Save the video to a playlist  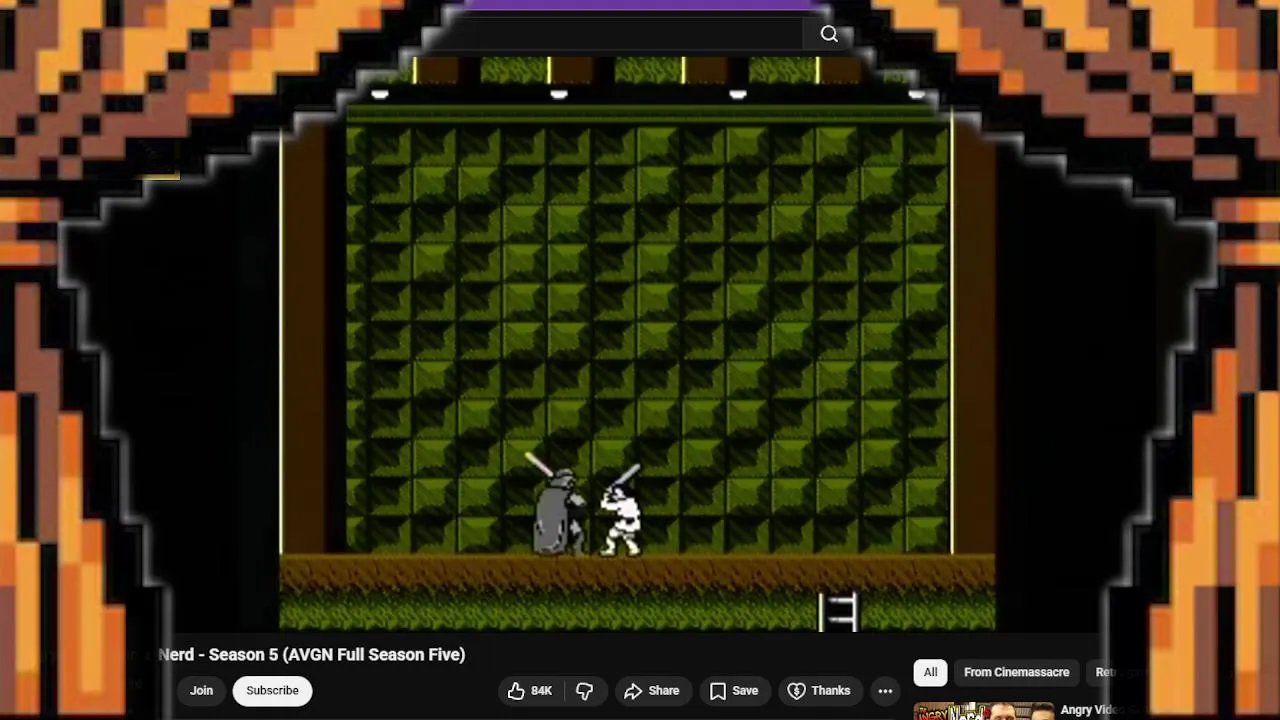(734, 691)
